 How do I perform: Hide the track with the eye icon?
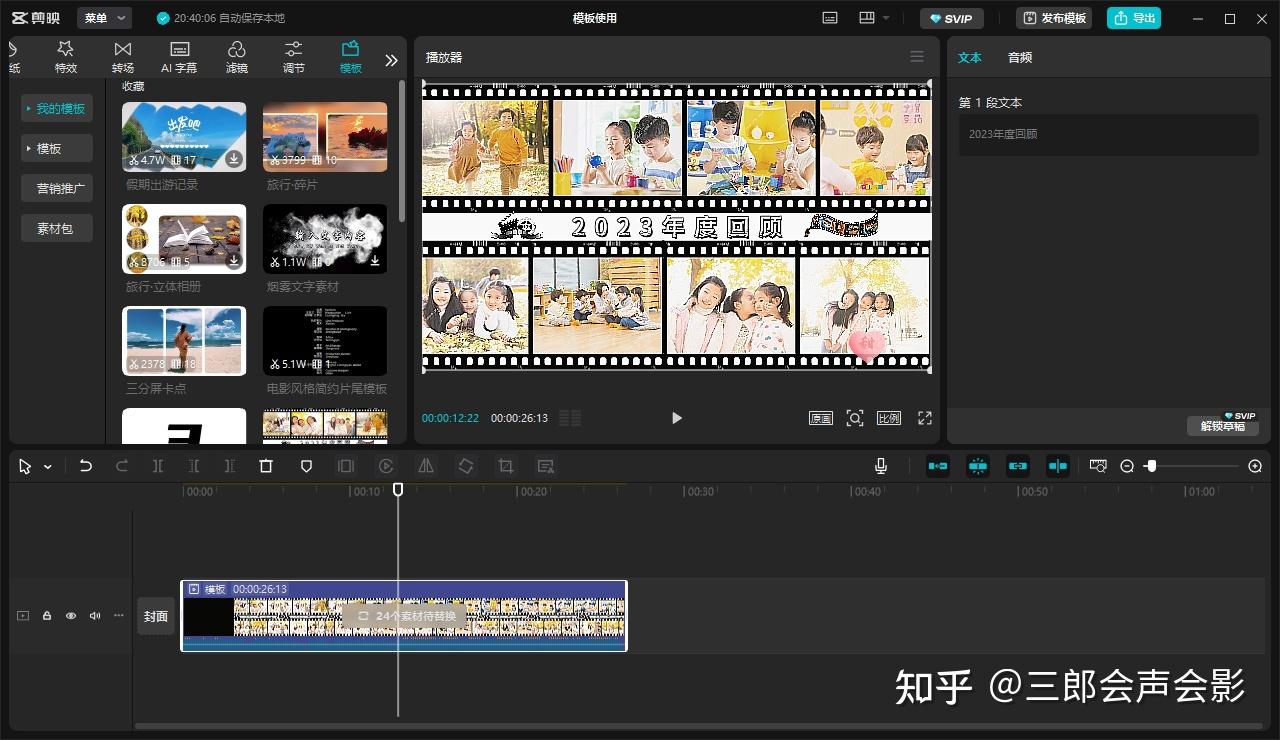pos(70,615)
